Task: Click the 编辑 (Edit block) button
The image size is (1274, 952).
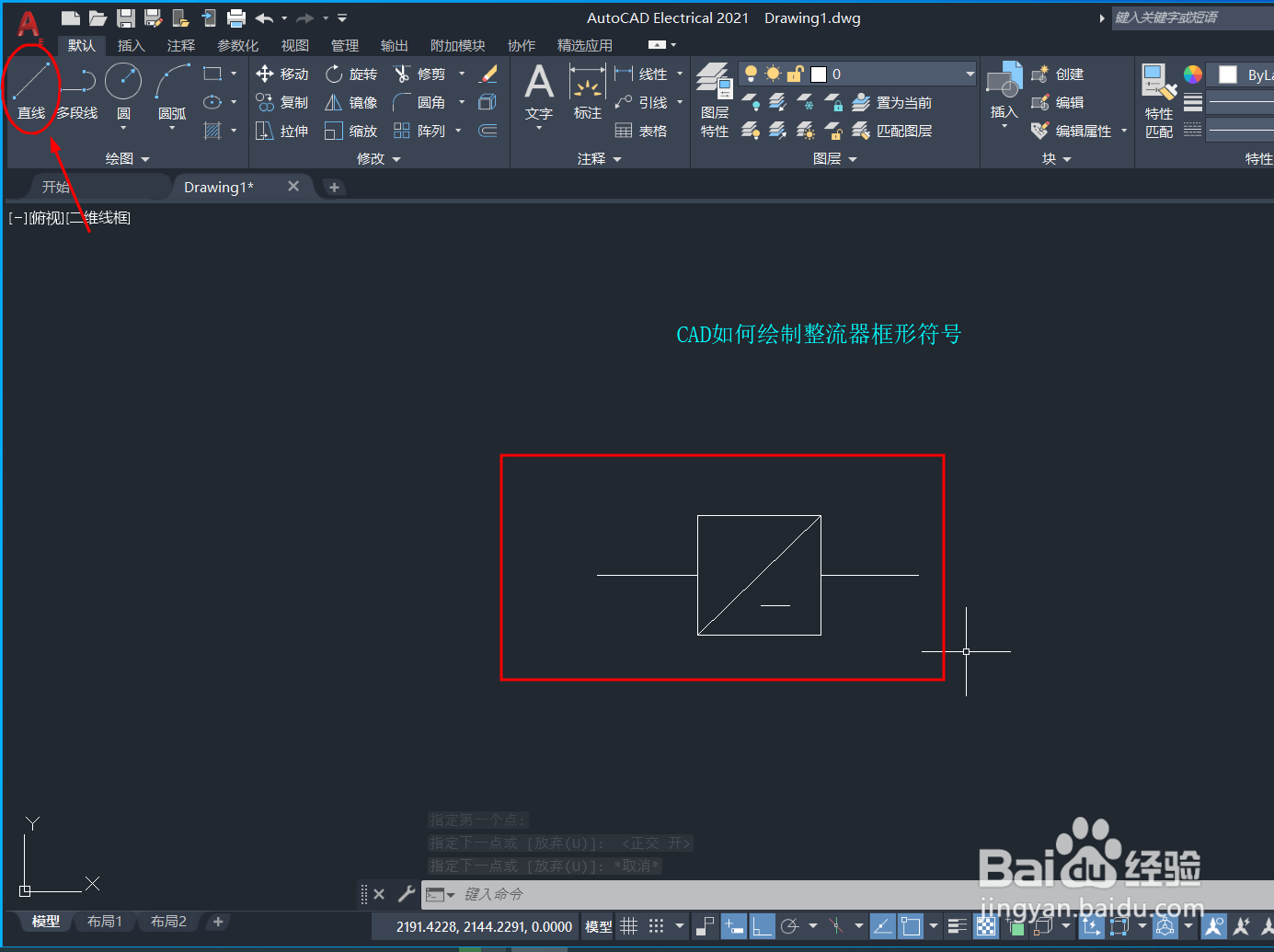Action: (x=1058, y=102)
